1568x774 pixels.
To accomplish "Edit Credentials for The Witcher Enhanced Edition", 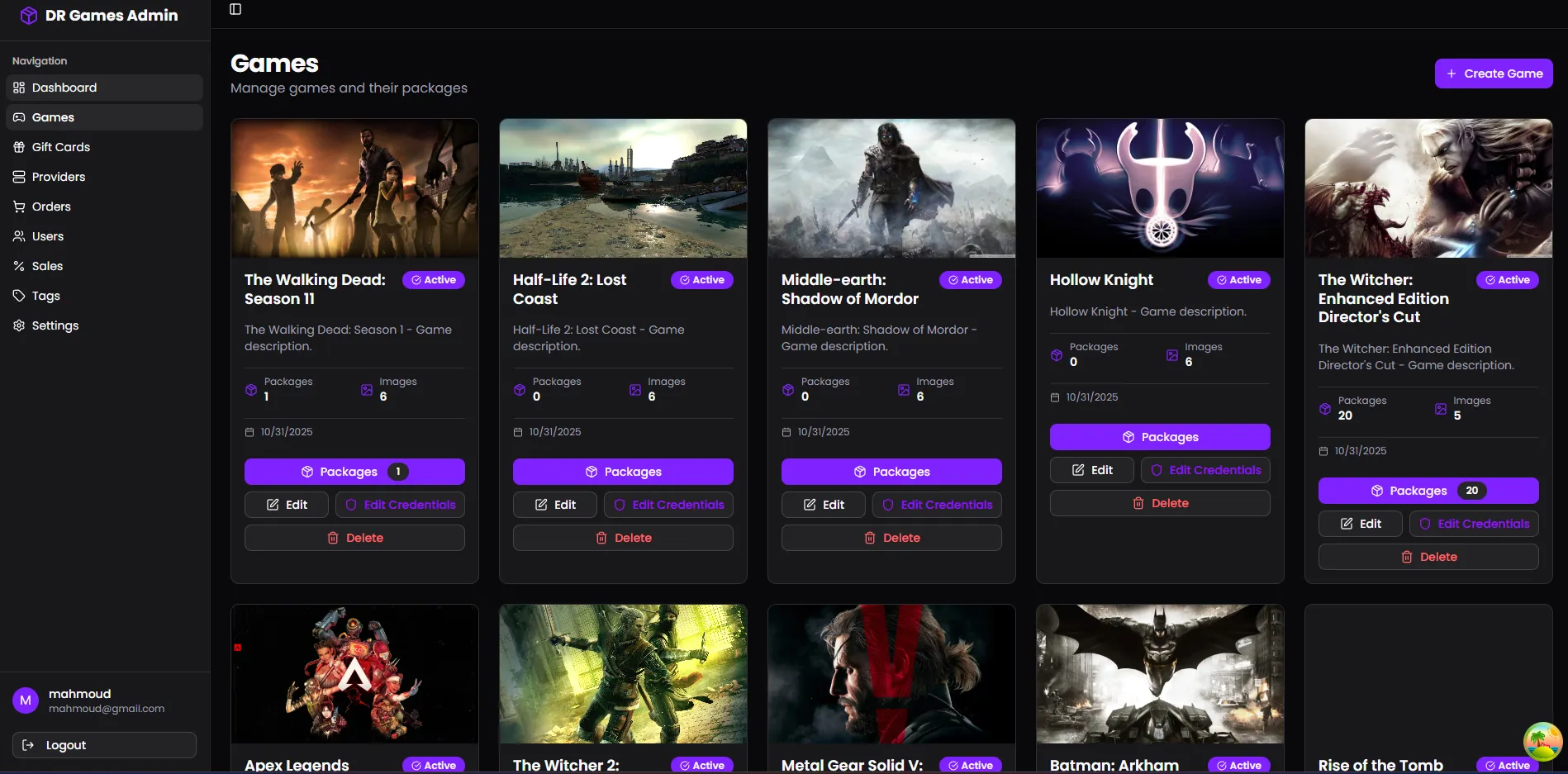I will (x=1474, y=524).
